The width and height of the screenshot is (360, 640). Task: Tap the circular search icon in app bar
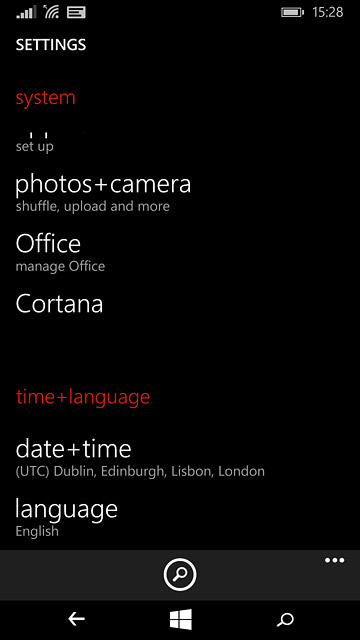point(180,574)
